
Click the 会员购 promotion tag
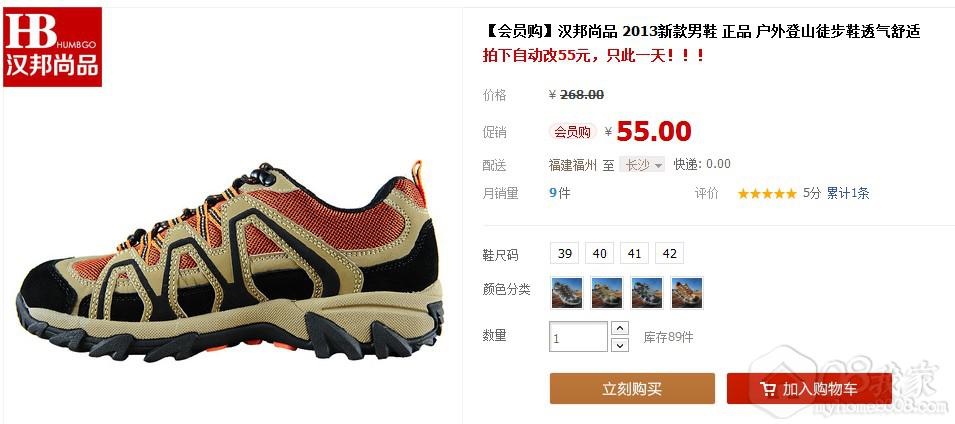pos(572,132)
